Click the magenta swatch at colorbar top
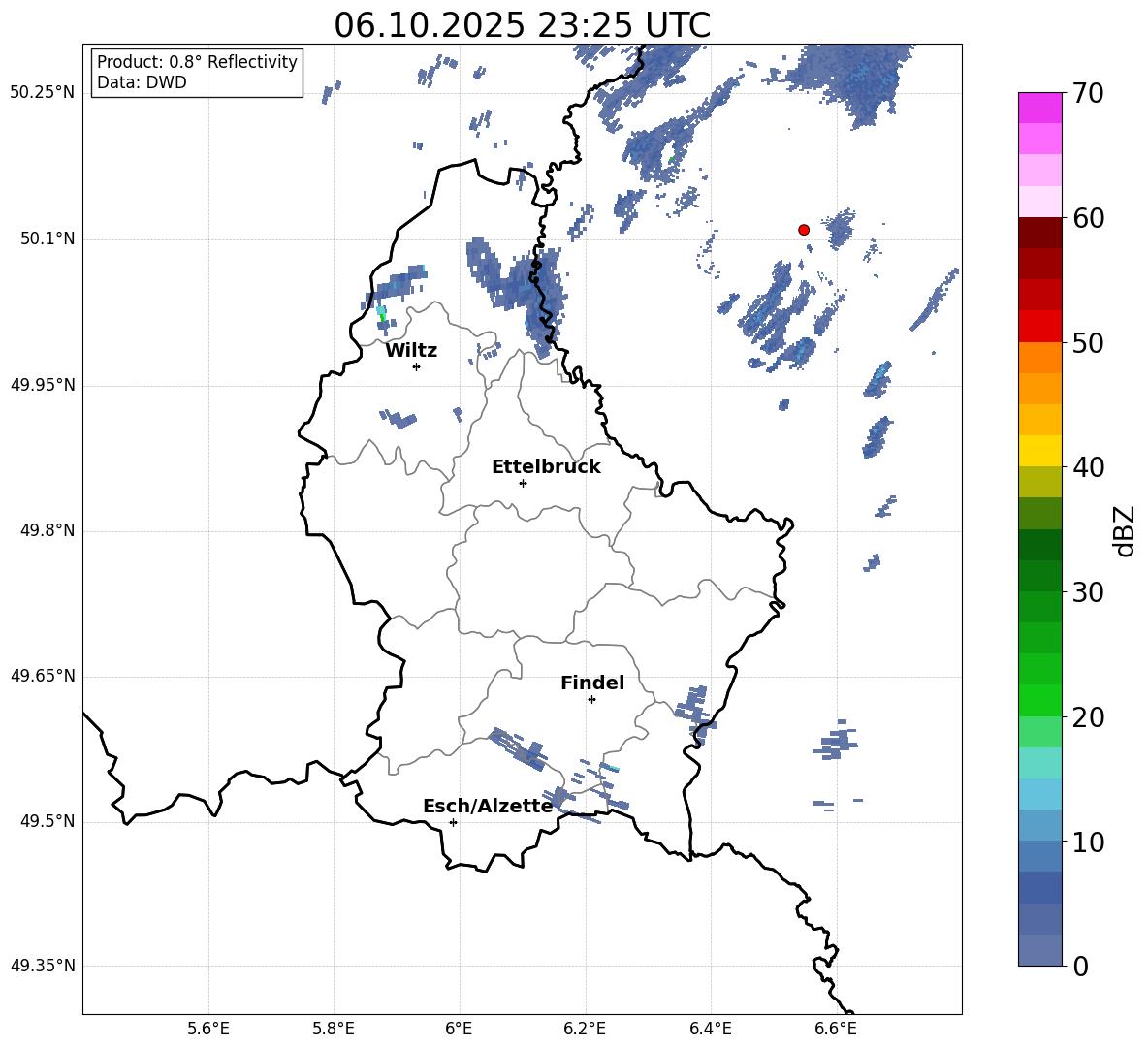The height and width of the screenshot is (1048, 1148). pyautogui.click(x=1040, y=108)
